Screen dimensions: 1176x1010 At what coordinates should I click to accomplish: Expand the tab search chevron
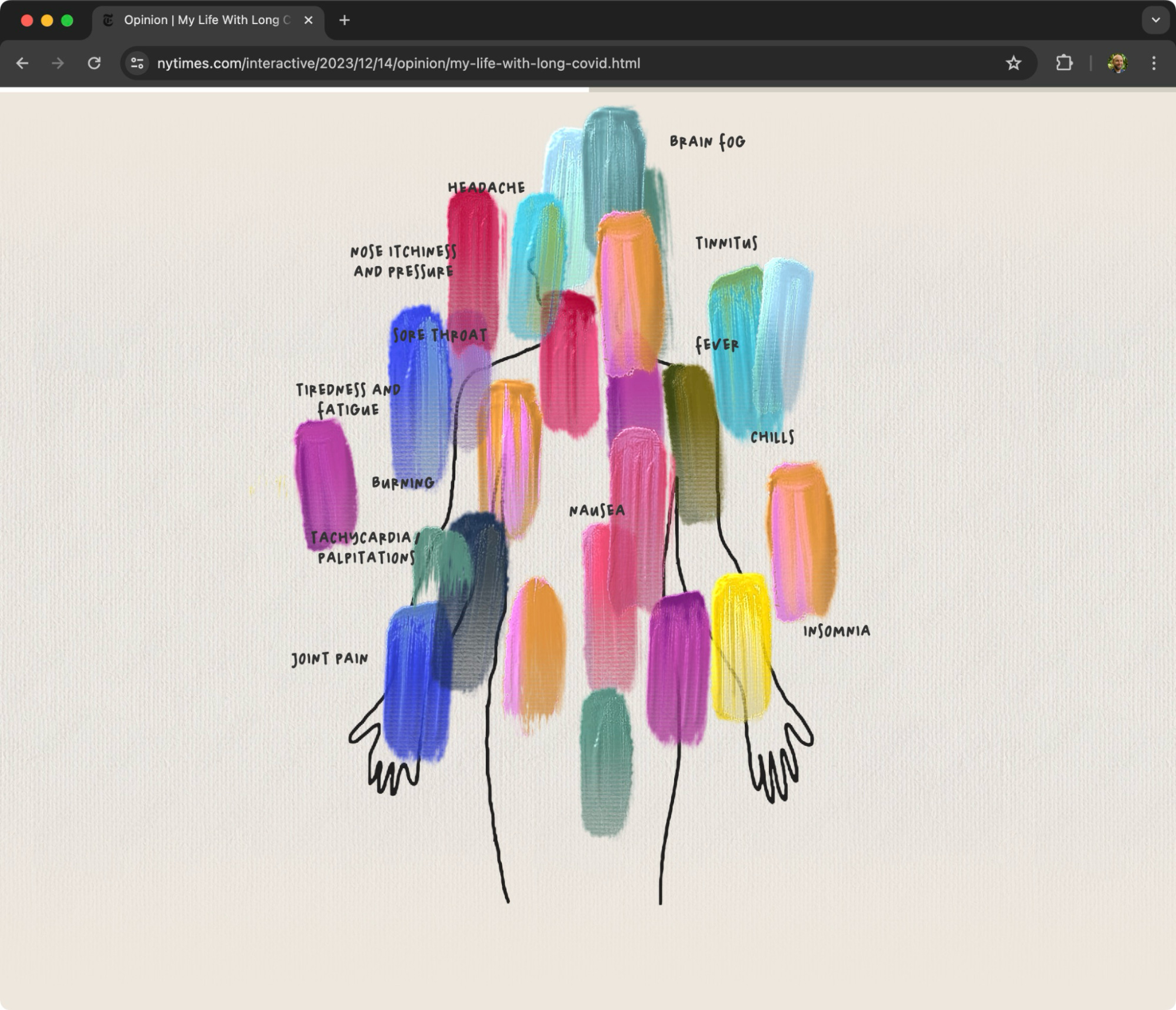(1155, 20)
